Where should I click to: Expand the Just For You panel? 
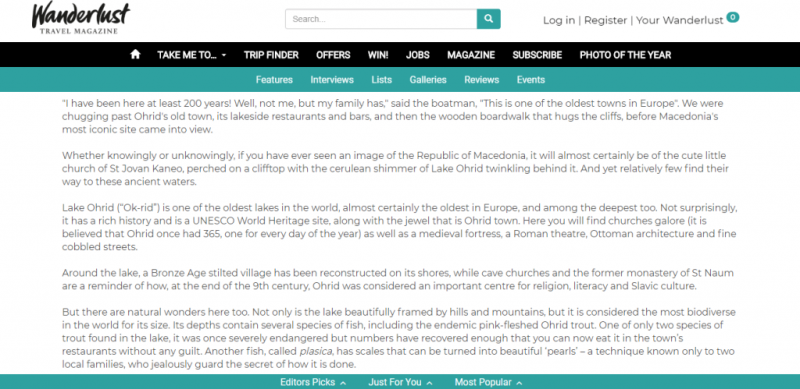pos(401,382)
